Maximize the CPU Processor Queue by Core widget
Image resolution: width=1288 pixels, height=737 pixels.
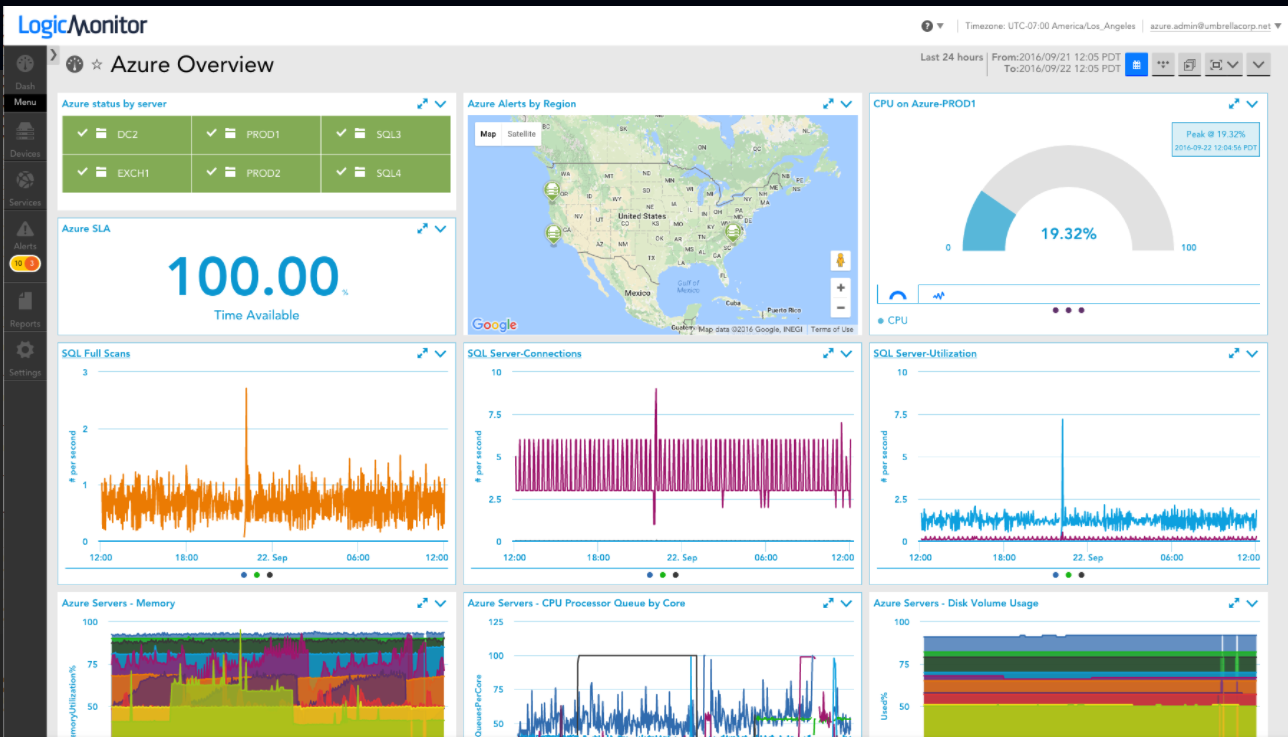(828, 603)
